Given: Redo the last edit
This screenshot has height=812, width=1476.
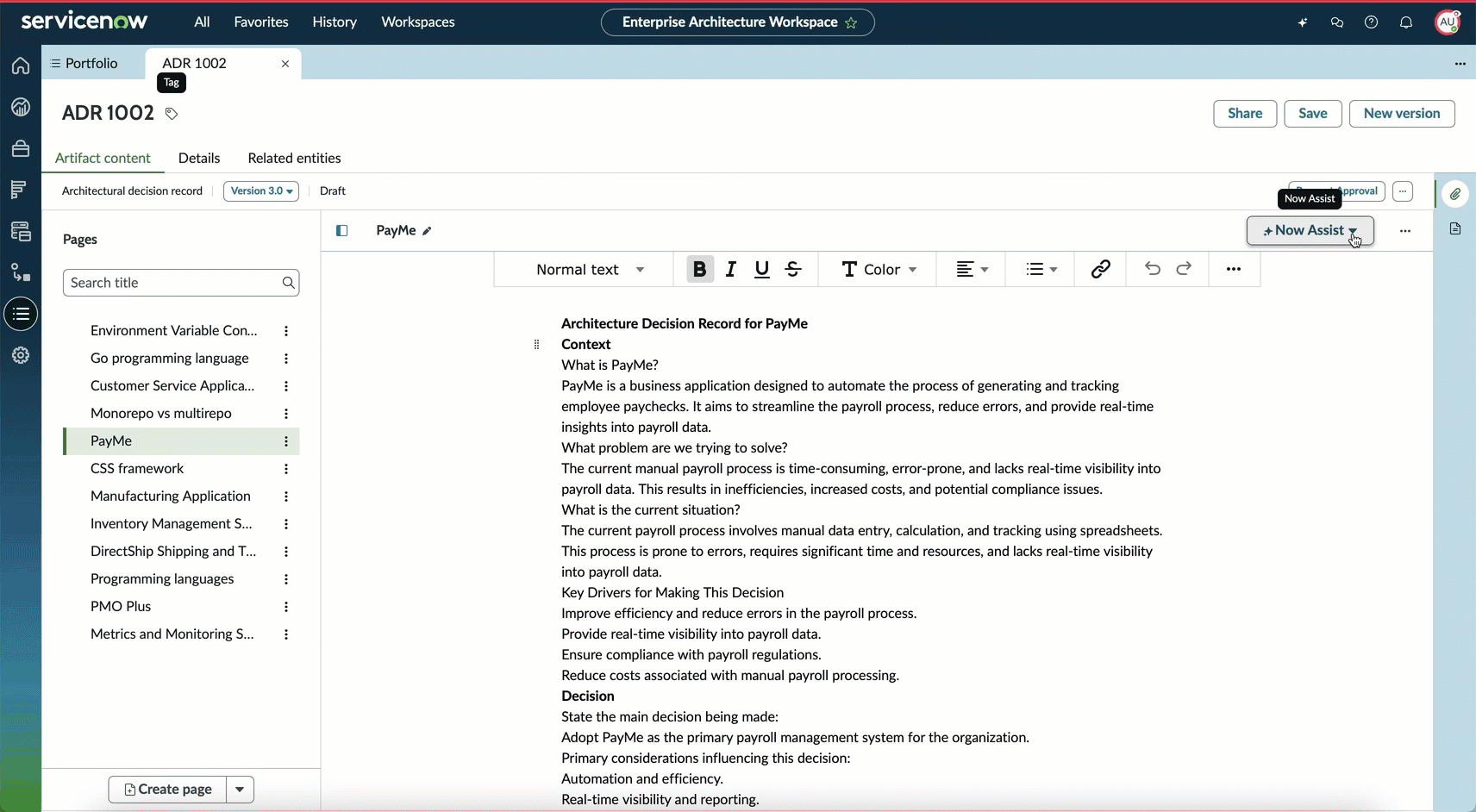Looking at the screenshot, I should tap(1185, 269).
